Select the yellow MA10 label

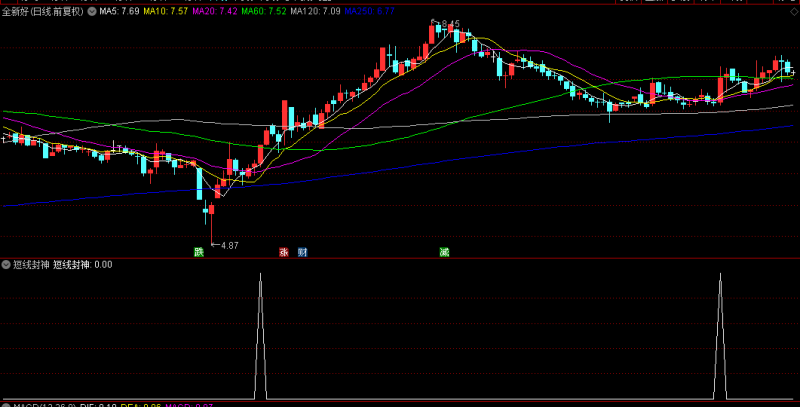166,11
